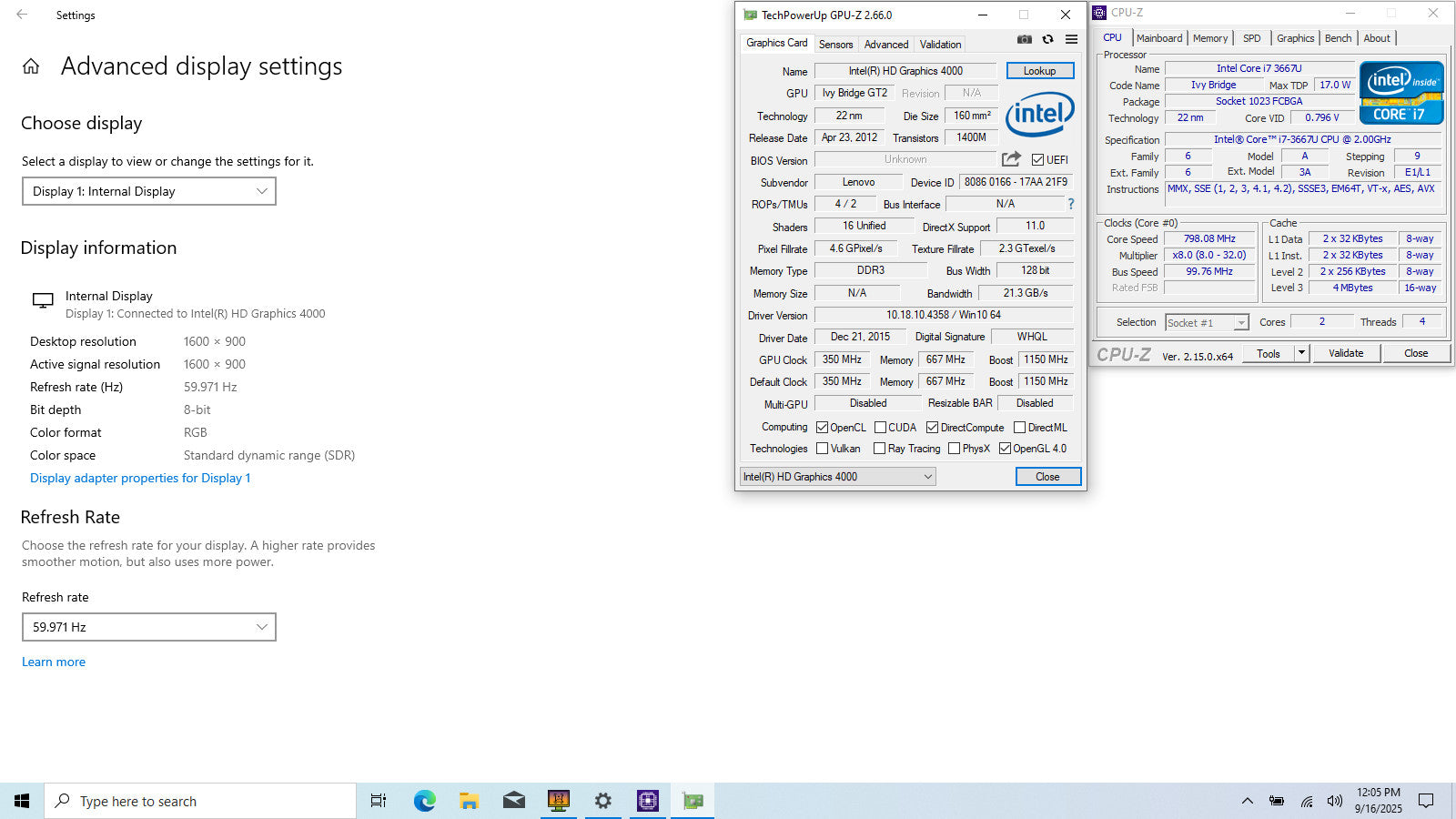Expand the GPU selector dropdown in GPU-Z
This screenshot has width=1456, height=819.
point(837,477)
